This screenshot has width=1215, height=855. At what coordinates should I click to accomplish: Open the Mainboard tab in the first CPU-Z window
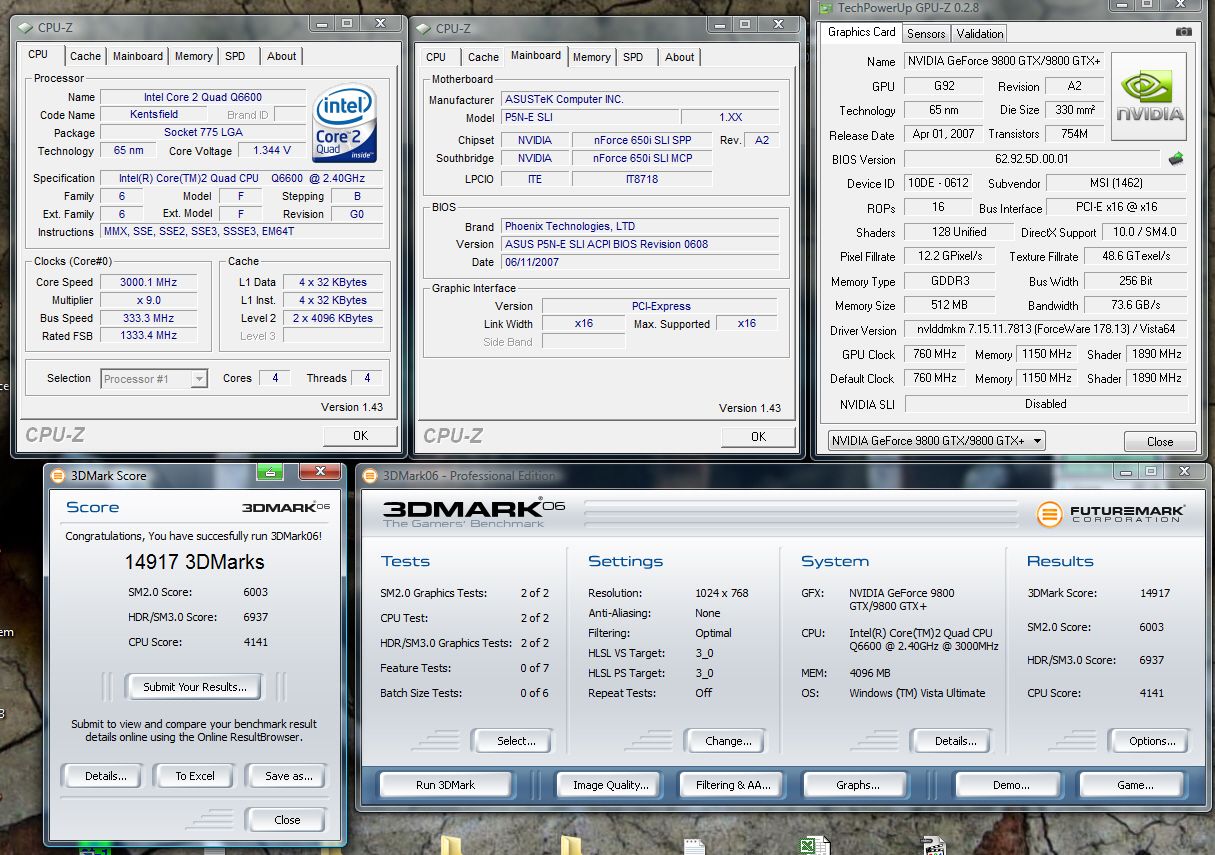pyautogui.click(x=138, y=56)
